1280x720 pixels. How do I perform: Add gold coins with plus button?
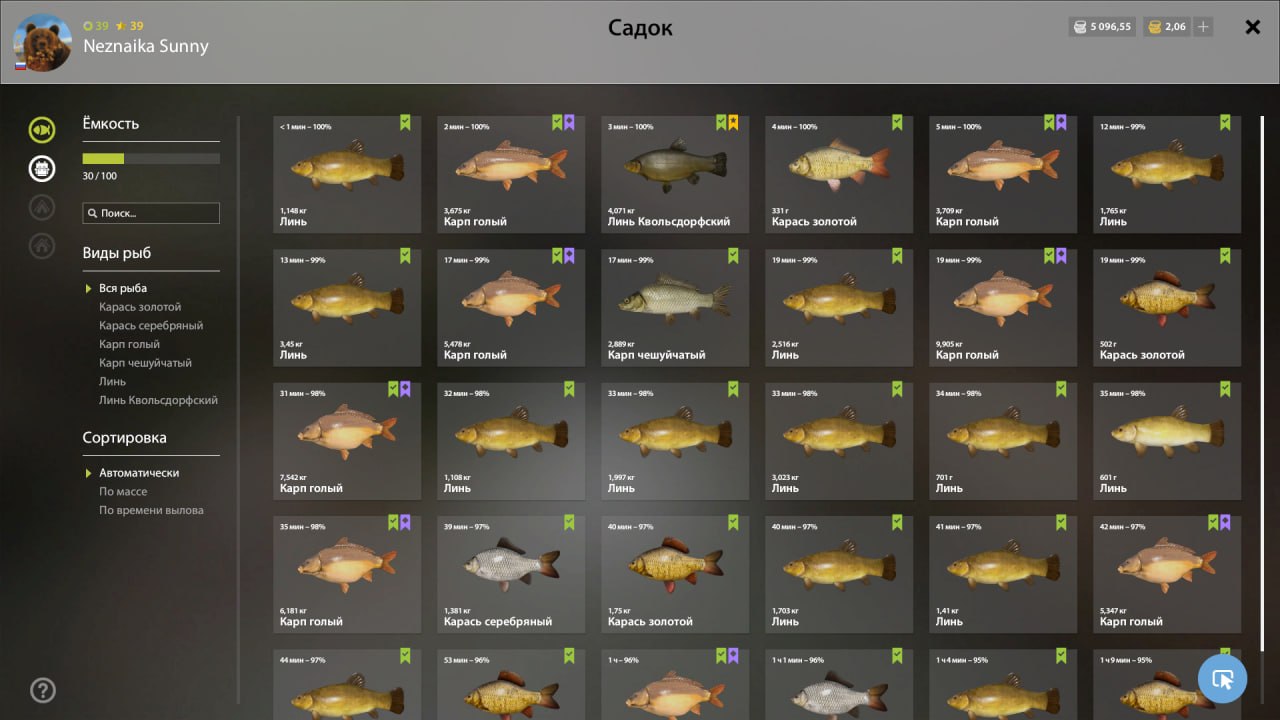tap(1203, 27)
